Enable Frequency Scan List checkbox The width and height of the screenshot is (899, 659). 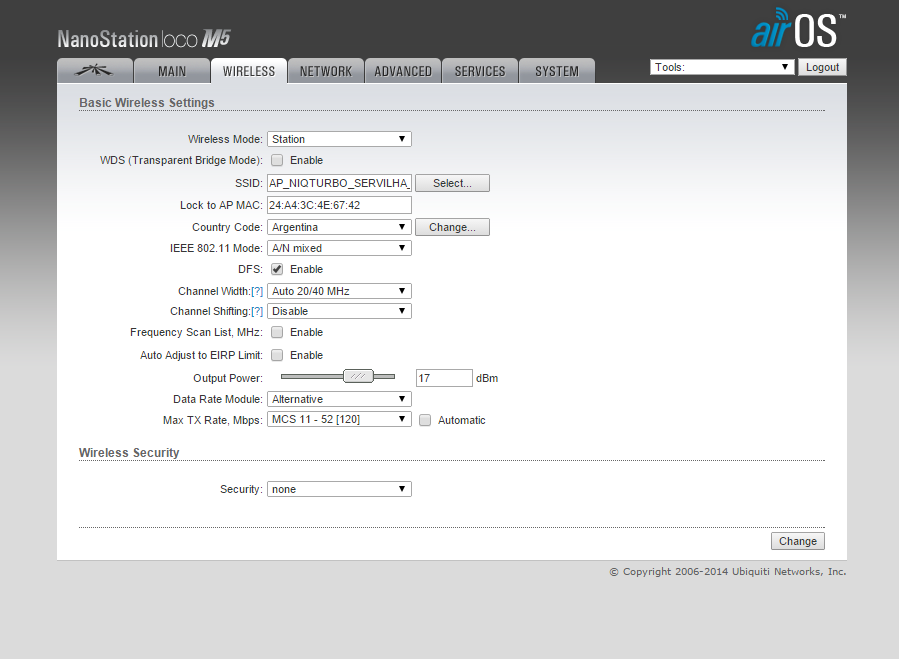[x=277, y=332]
